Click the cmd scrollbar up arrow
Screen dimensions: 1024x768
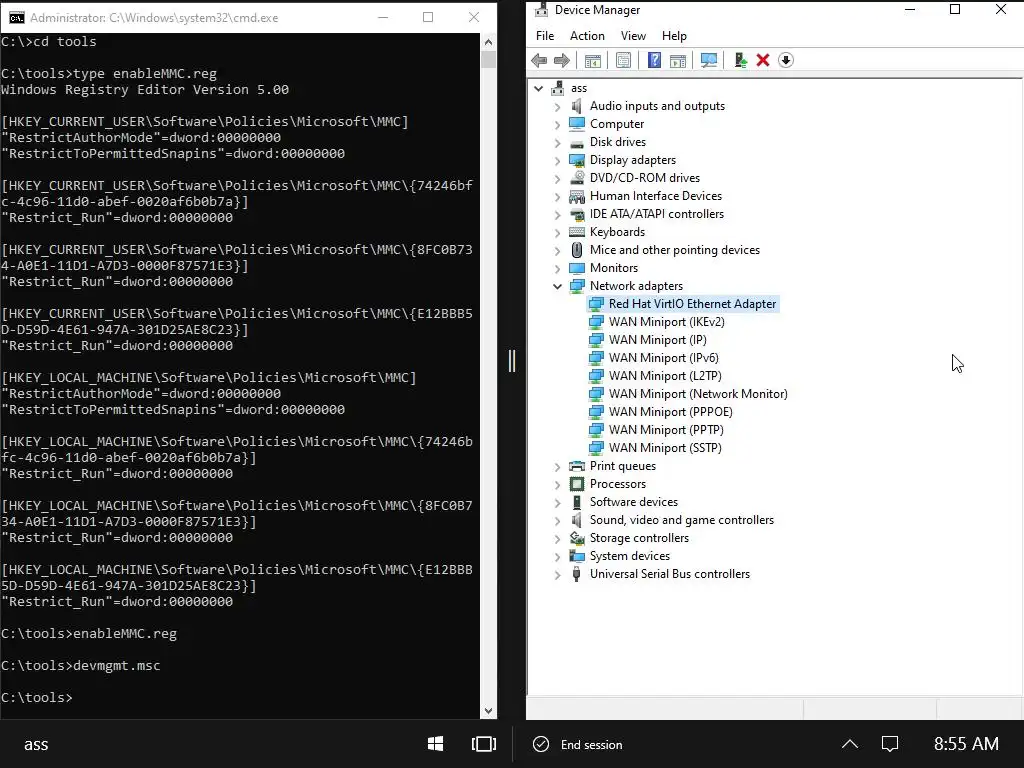click(488, 42)
